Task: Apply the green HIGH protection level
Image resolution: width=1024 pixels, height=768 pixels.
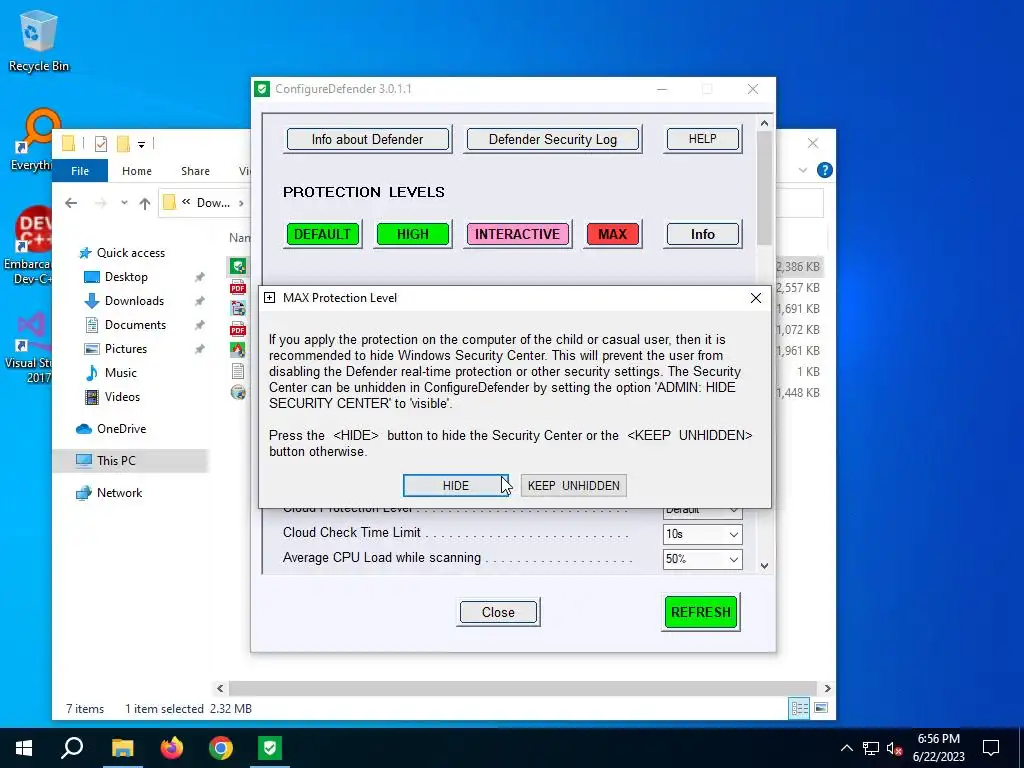Action: (x=413, y=234)
